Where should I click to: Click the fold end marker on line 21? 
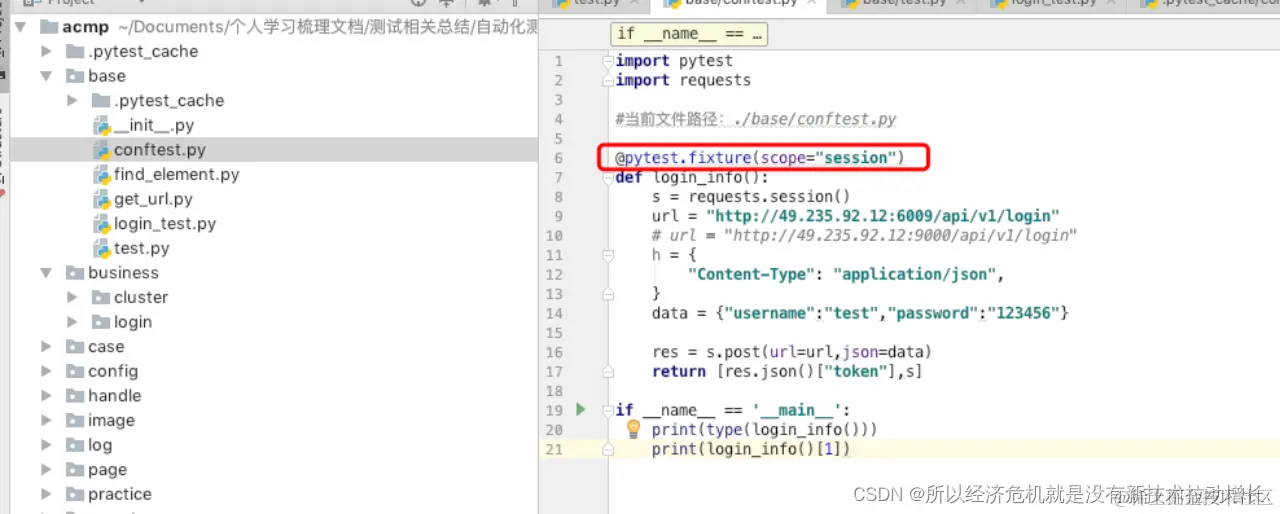607,449
